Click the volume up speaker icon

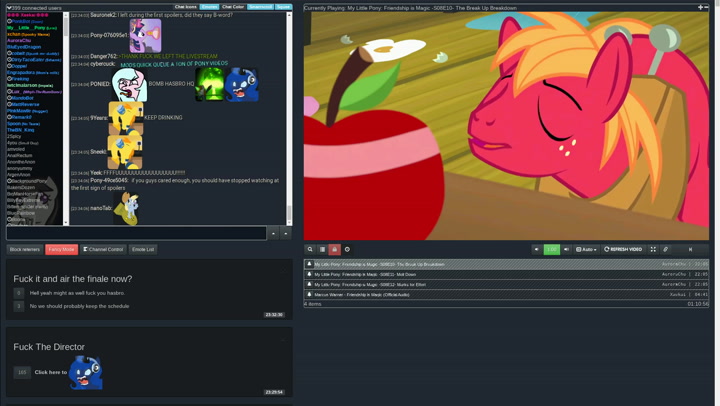click(x=566, y=249)
